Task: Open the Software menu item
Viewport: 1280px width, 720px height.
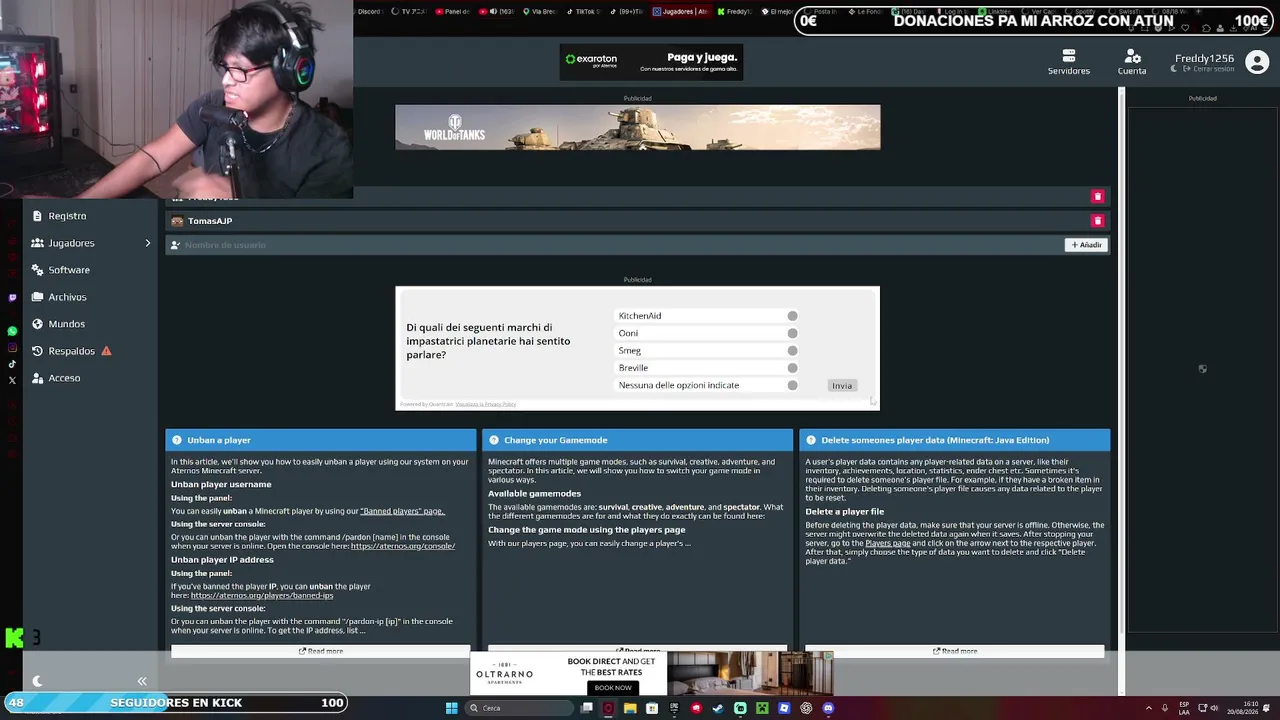Action: (x=69, y=270)
